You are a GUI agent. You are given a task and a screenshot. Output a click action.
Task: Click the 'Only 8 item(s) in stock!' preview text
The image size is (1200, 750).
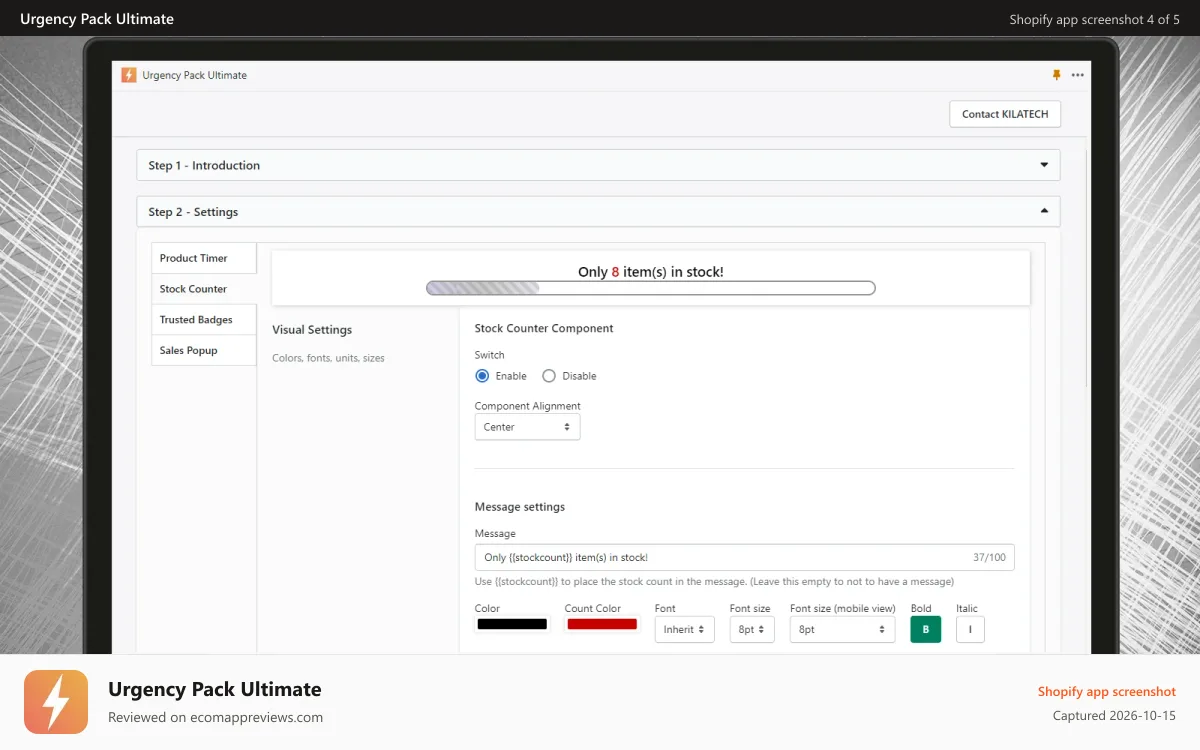[651, 271]
